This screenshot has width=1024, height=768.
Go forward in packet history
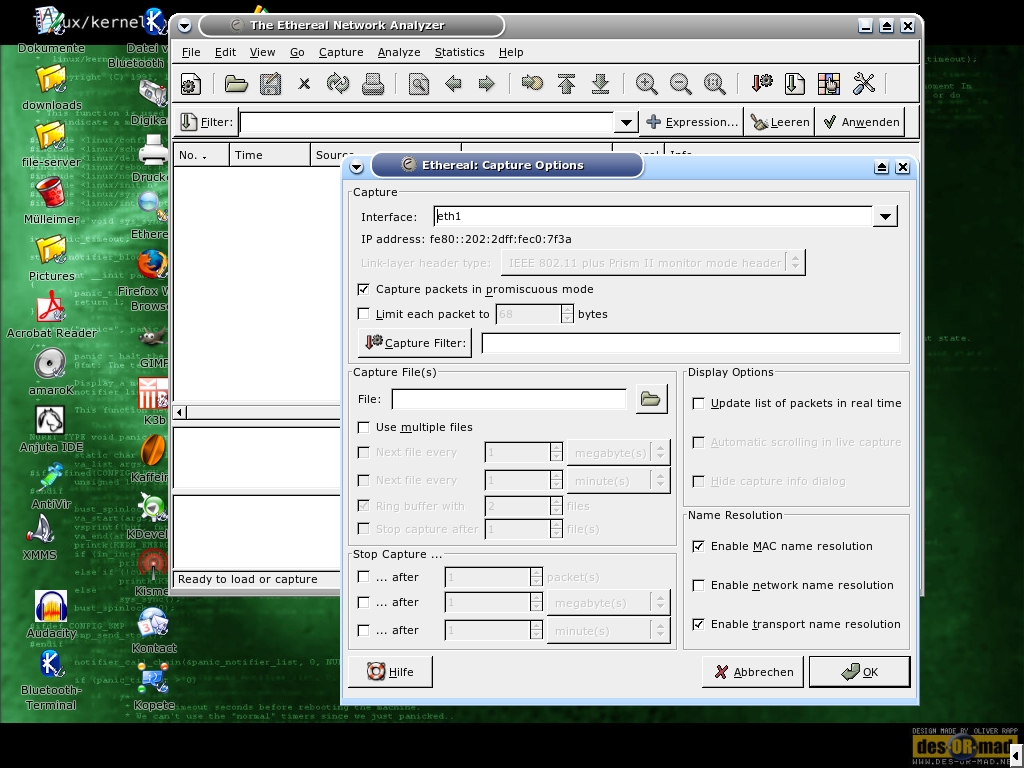[487, 84]
